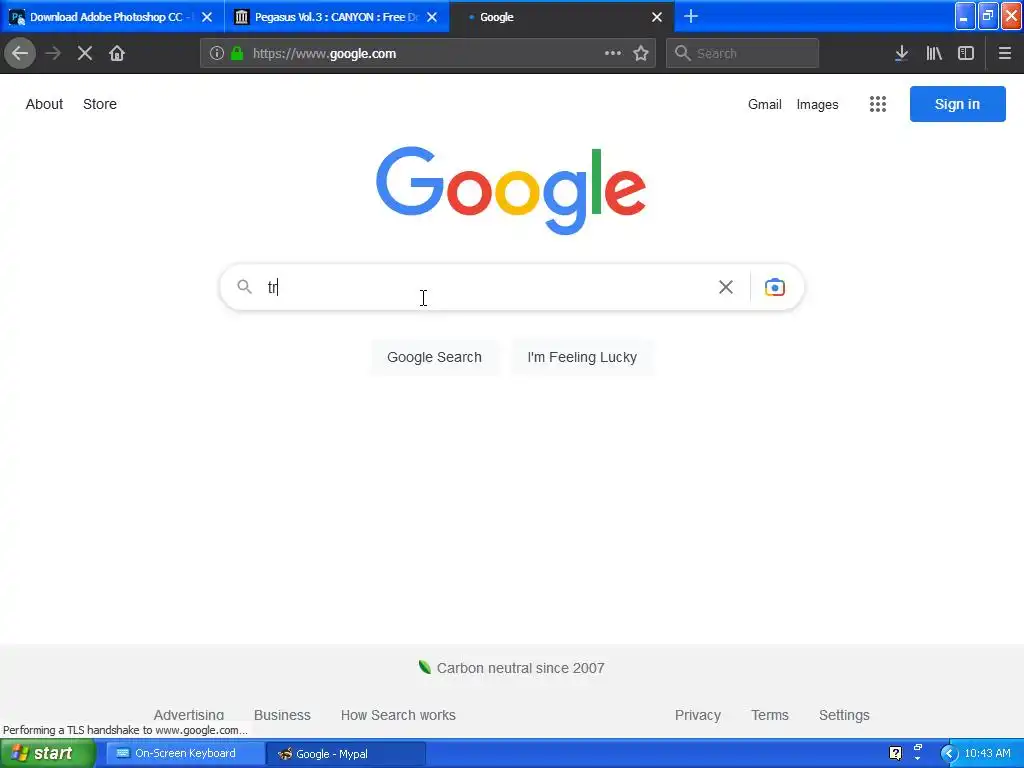The width and height of the screenshot is (1024, 768).
Task: Open a new tab with plus button
Action: [x=691, y=16]
